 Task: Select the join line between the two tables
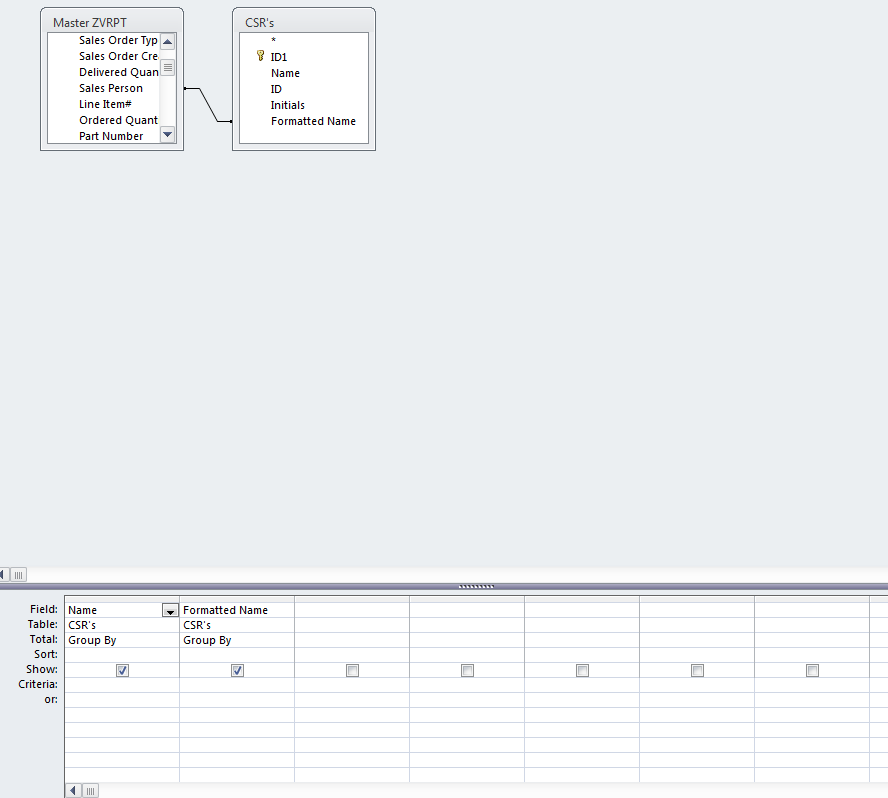(x=208, y=105)
